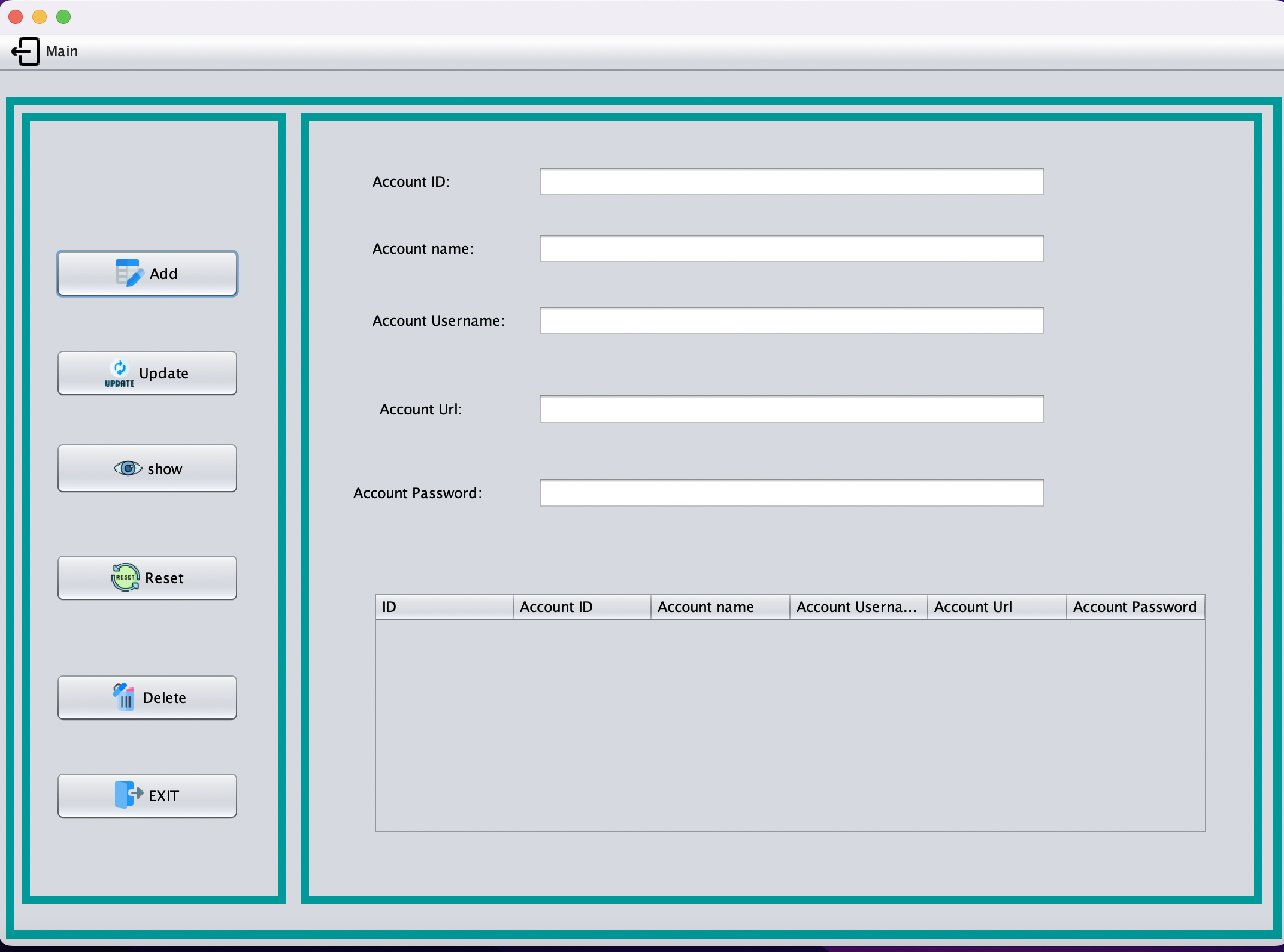The height and width of the screenshot is (952, 1284).
Task: Click the ID column header
Action: 444,607
